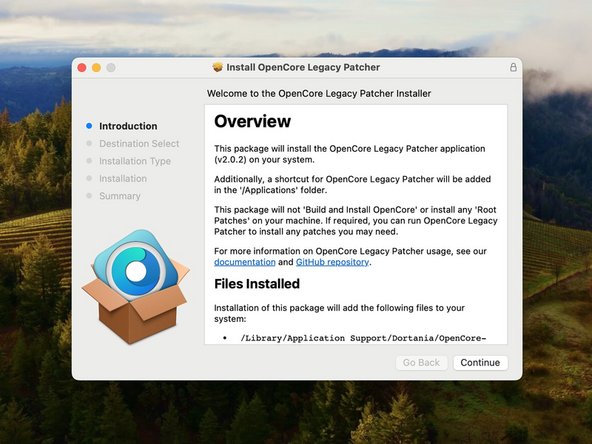
Task: Select the Destination Select step
Action: pyautogui.click(x=139, y=143)
